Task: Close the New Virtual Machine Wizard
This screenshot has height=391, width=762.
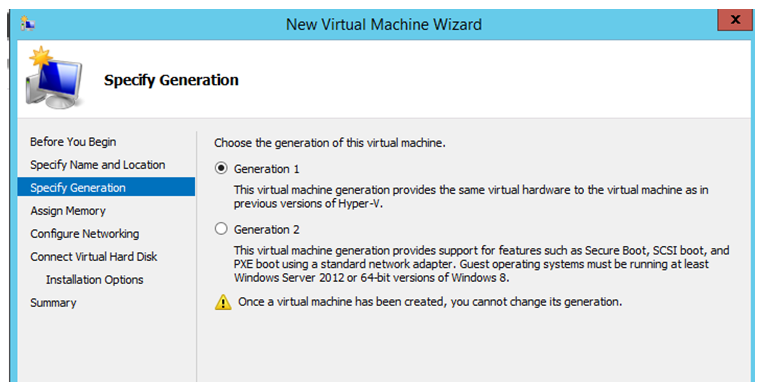Action: 735,20
